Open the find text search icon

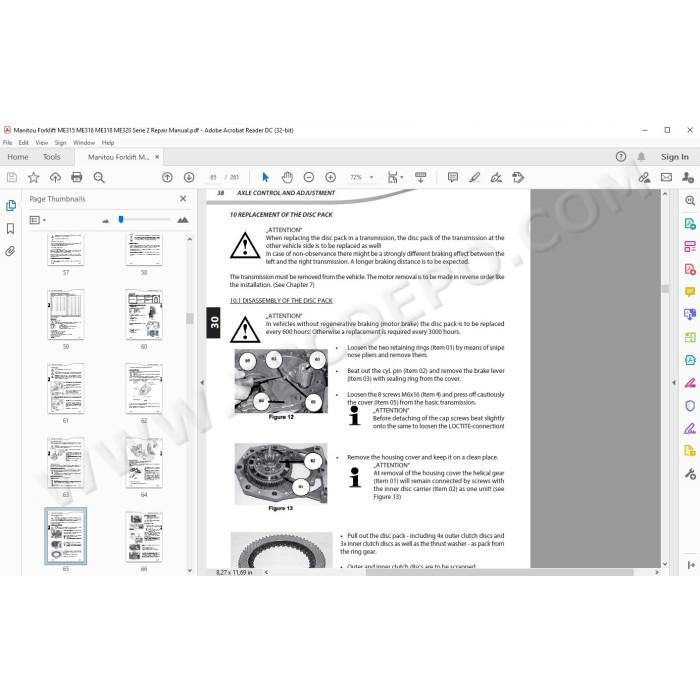pos(99,177)
